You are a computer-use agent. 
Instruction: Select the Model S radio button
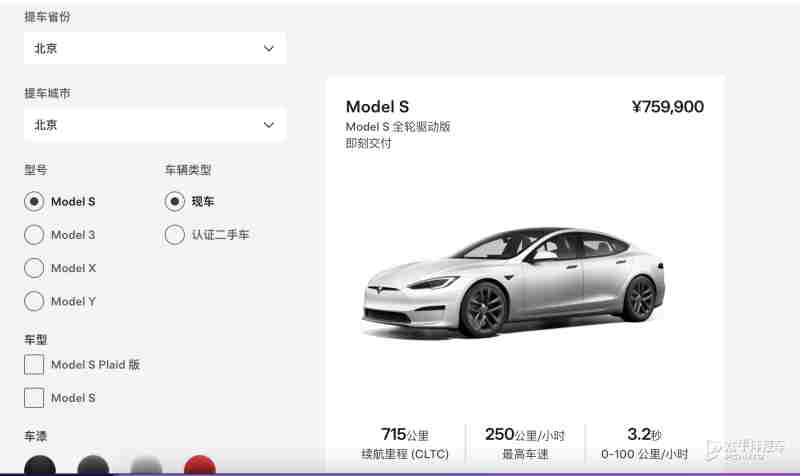tap(34, 202)
